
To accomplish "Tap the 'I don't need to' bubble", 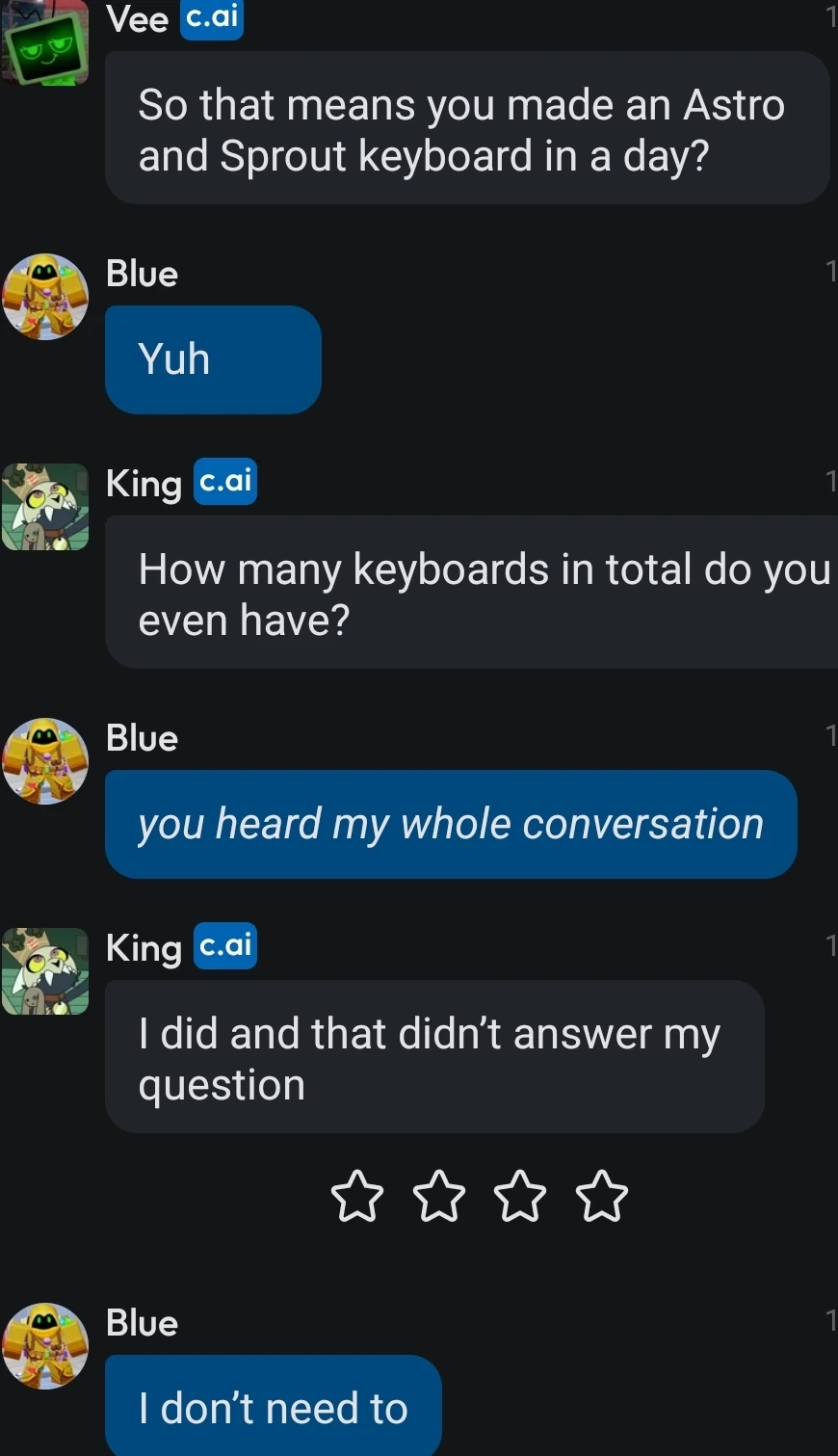I will pyautogui.click(x=272, y=1407).
